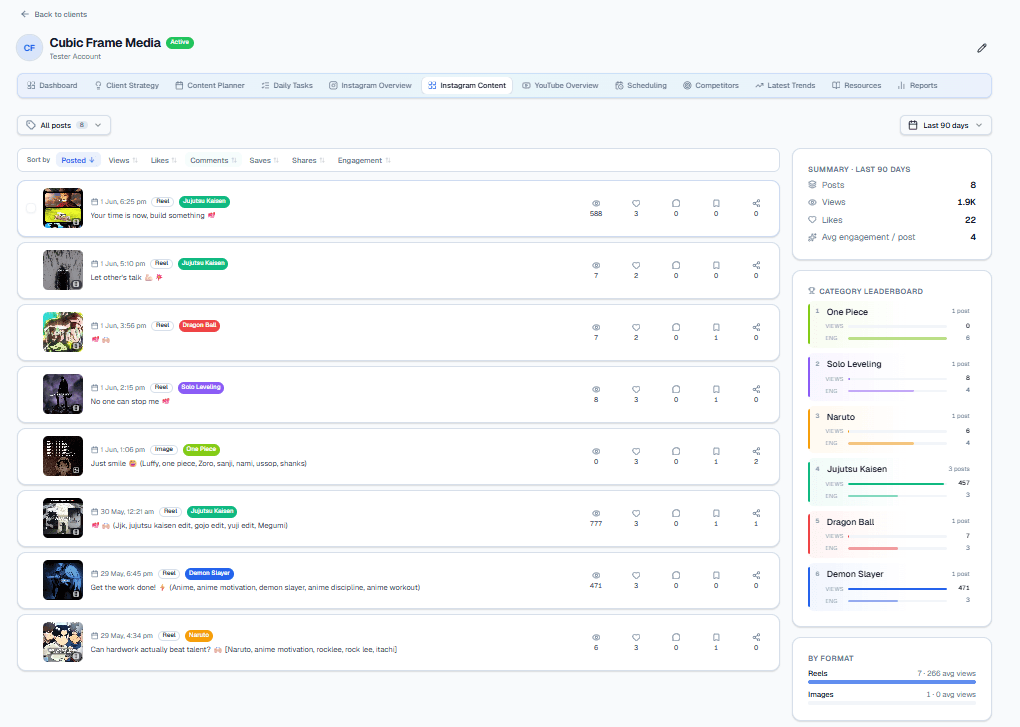Image resolution: width=1020 pixels, height=727 pixels.
Task: Click the heart icon on 'Get the work done' post
Action: [x=636, y=575]
